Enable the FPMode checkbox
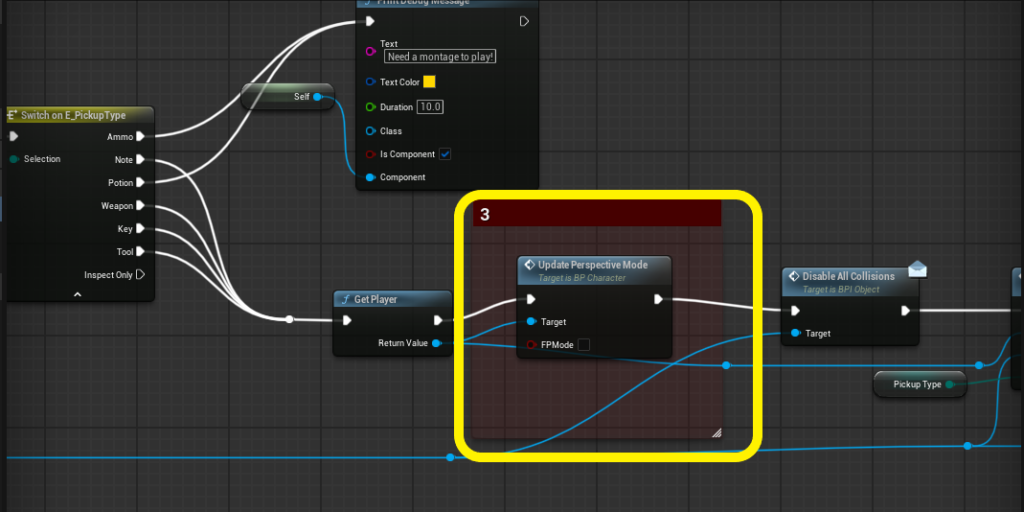This screenshot has width=1024, height=512. [x=584, y=345]
